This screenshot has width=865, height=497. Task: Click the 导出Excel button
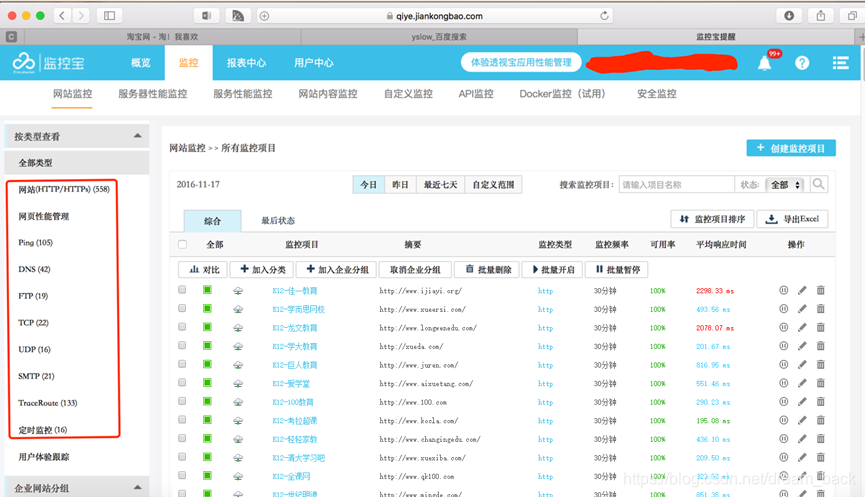point(792,219)
